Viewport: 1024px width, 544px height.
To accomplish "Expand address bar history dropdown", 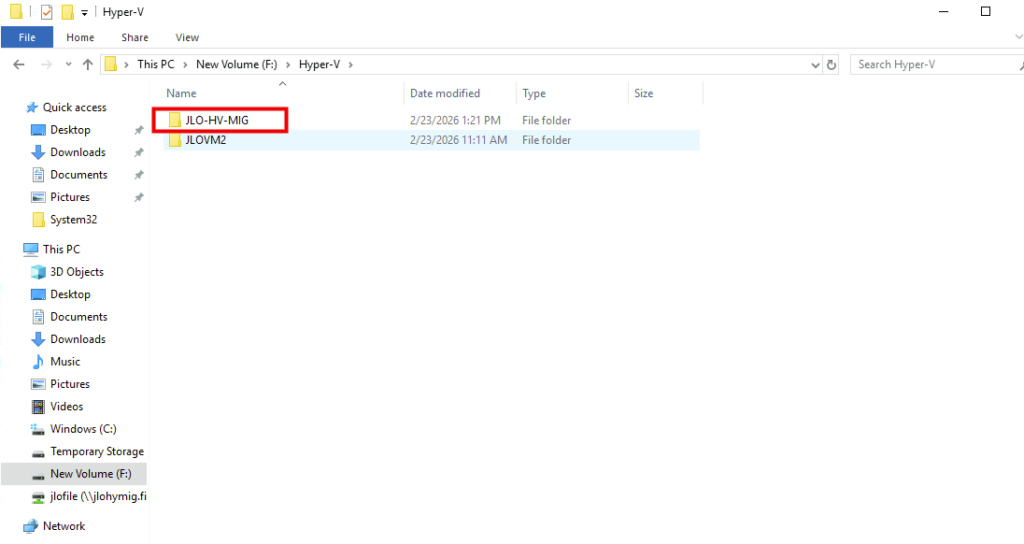I will click(x=815, y=64).
